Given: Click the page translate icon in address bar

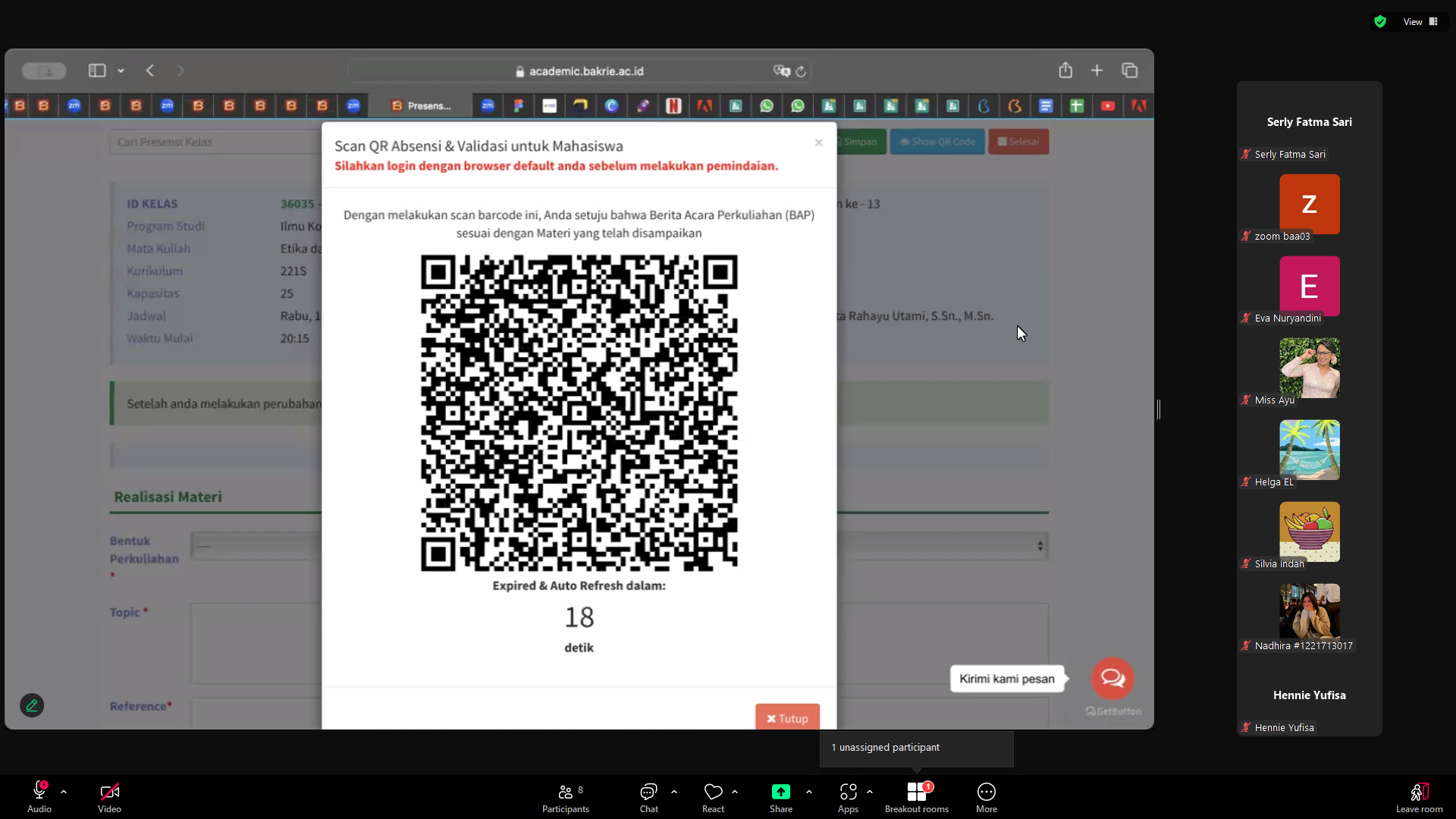Looking at the screenshot, I should tap(782, 71).
